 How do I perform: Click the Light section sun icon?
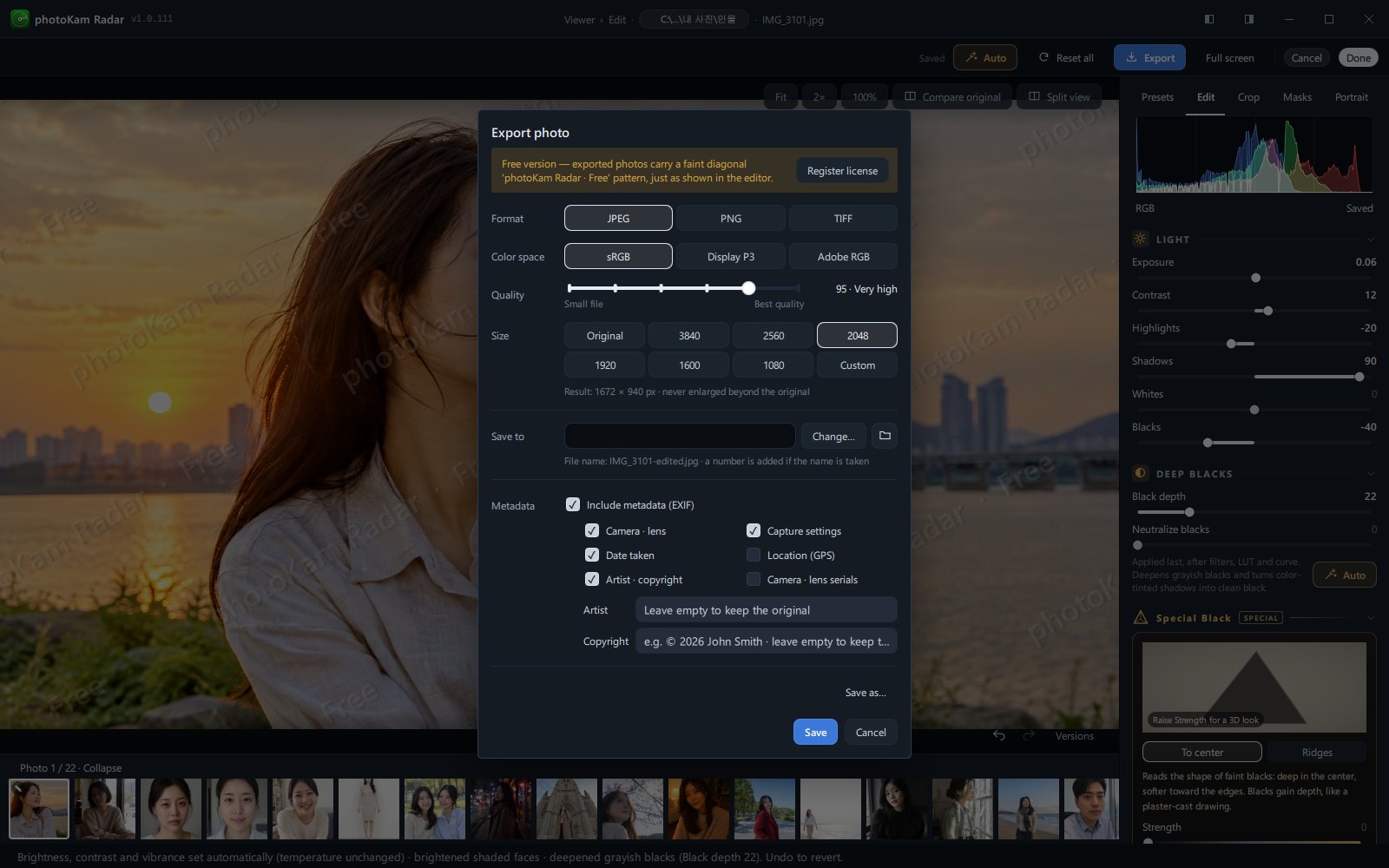point(1141,239)
